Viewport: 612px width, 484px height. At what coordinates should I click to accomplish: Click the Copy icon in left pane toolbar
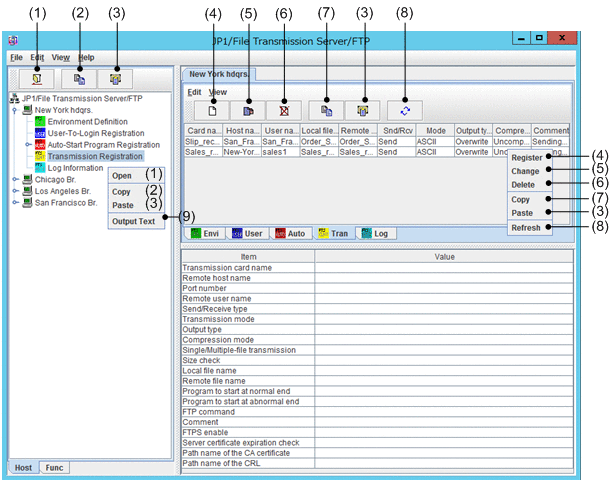pos(79,77)
